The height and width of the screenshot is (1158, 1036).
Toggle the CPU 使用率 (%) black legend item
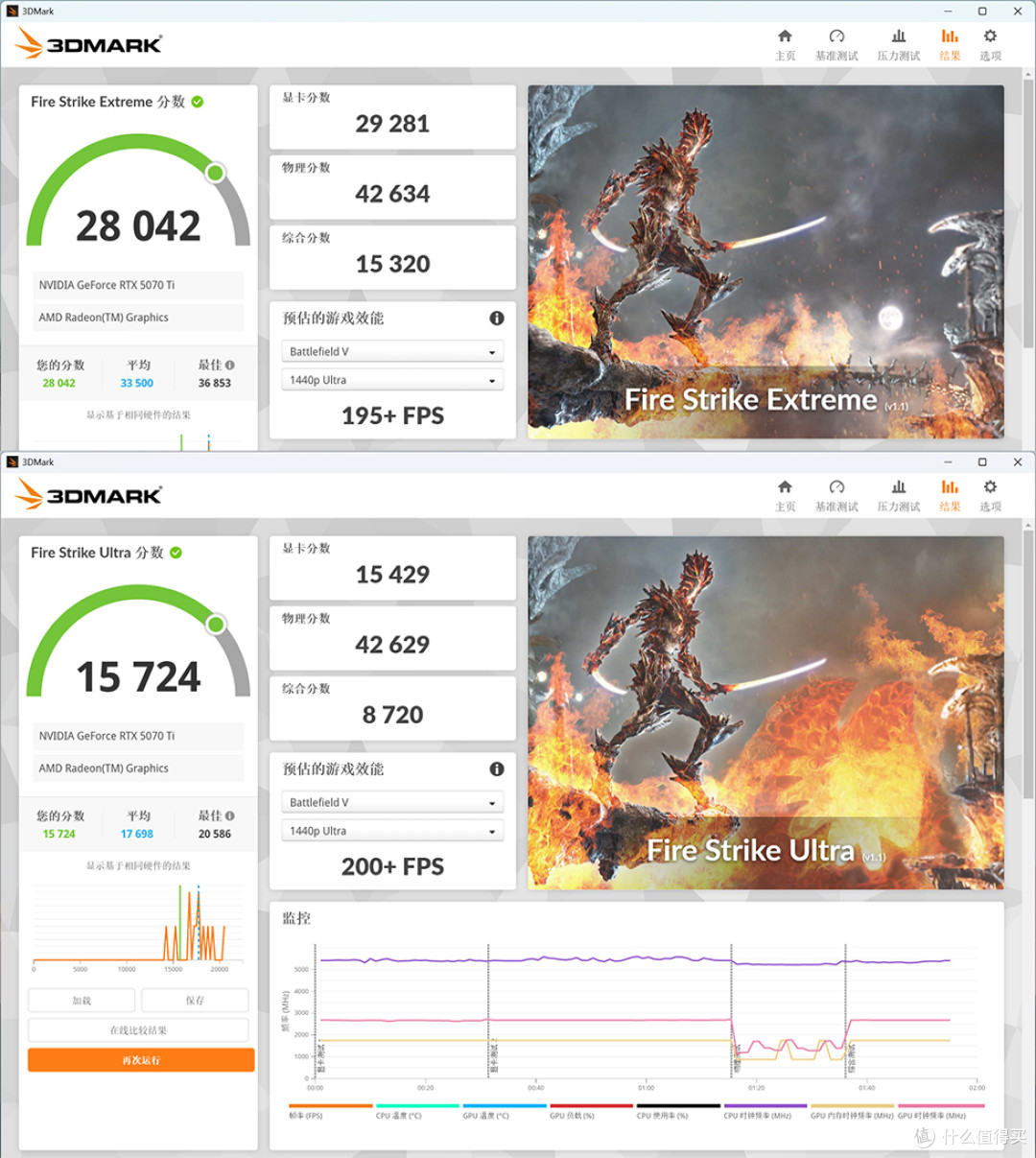tap(678, 1112)
